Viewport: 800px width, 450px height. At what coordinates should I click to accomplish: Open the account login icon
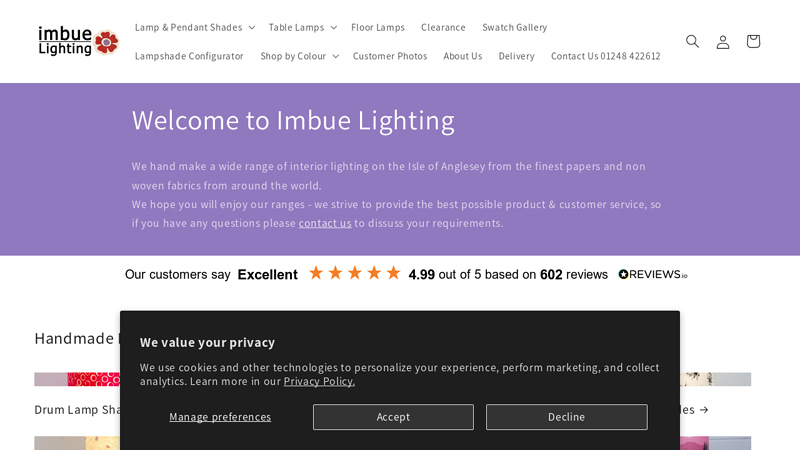(722, 41)
